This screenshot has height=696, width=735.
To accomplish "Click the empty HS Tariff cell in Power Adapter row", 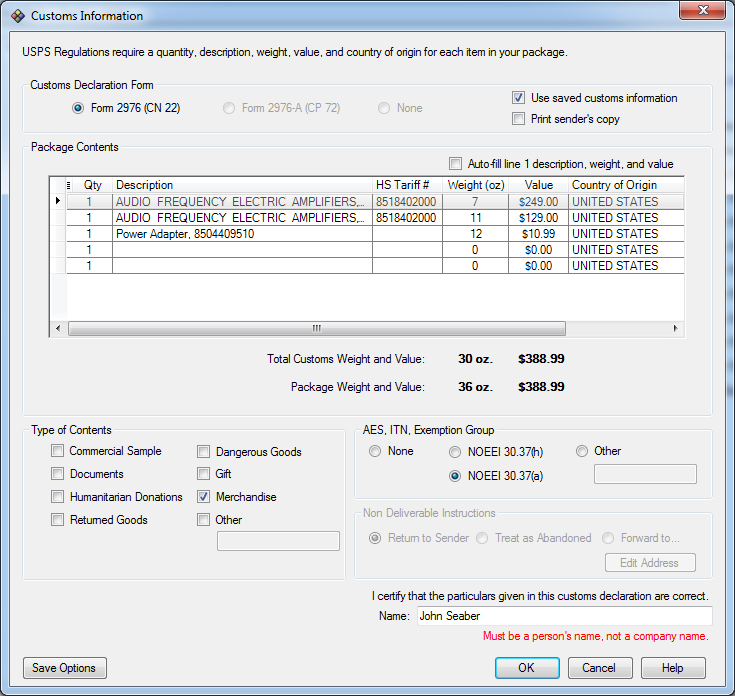I will coord(407,234).
